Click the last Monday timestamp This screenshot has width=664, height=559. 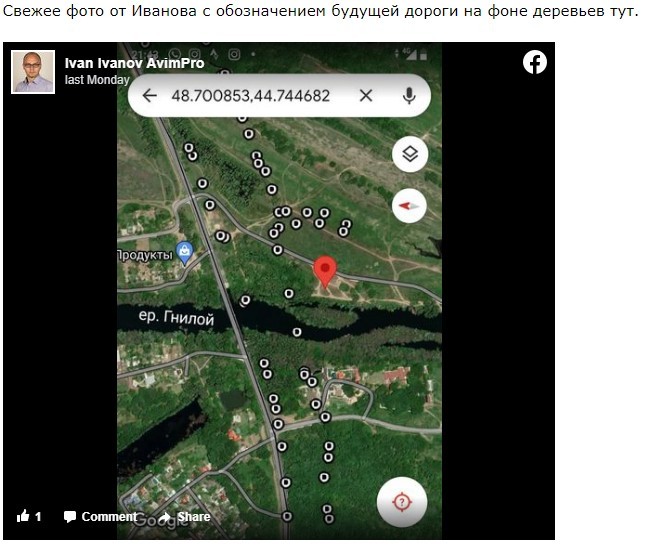[97, 80]
